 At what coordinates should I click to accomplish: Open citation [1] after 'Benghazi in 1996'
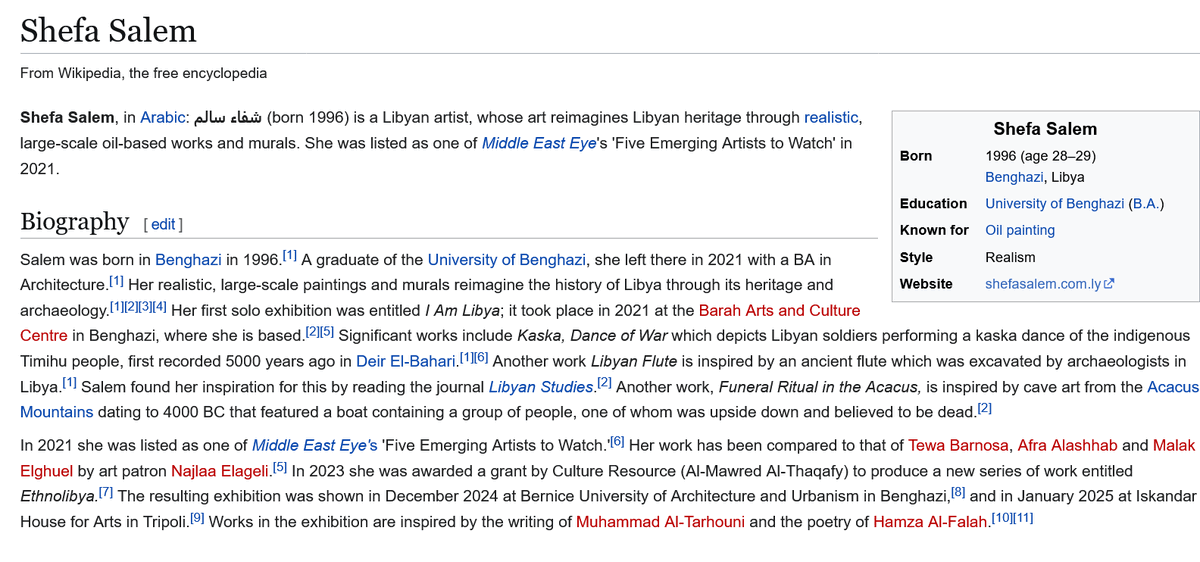(x=290, y=255)
